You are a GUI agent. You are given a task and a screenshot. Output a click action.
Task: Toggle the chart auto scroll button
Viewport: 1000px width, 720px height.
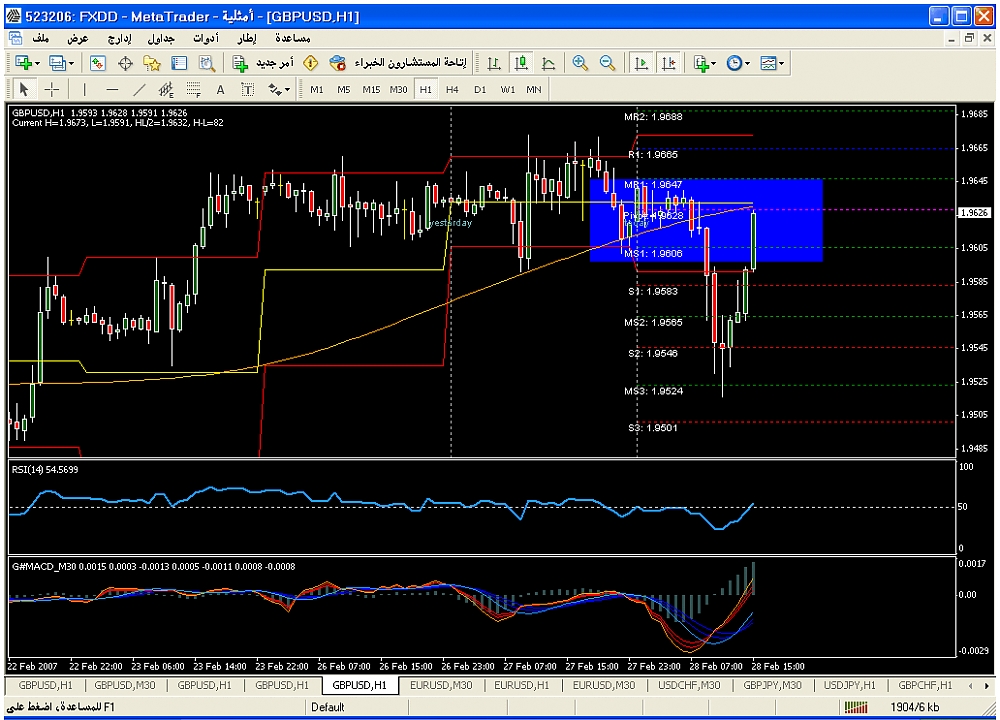click(x=641, y=63)
